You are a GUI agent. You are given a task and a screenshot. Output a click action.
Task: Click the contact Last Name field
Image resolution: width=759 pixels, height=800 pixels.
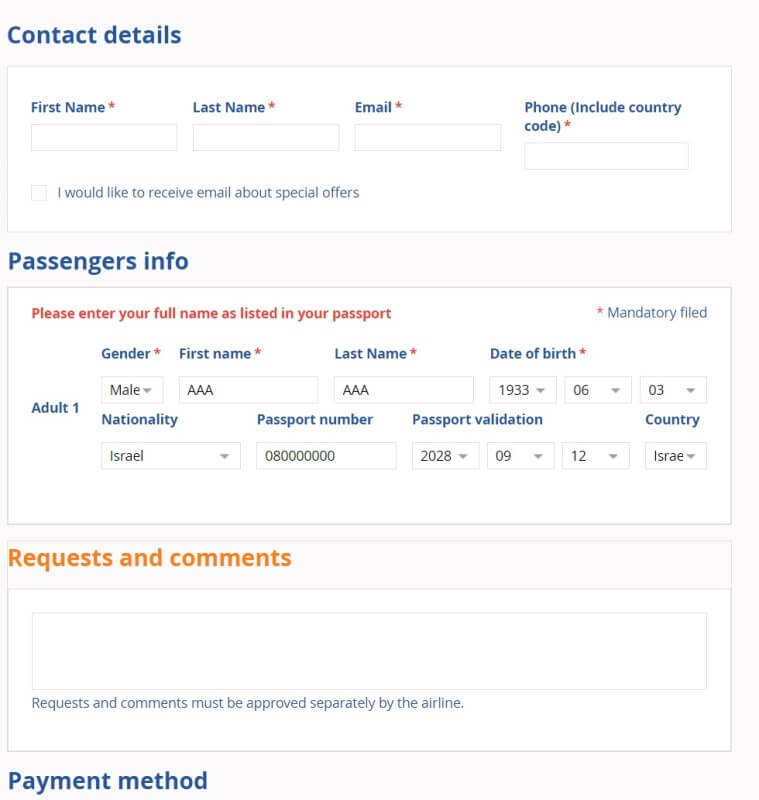pos(266,138)
